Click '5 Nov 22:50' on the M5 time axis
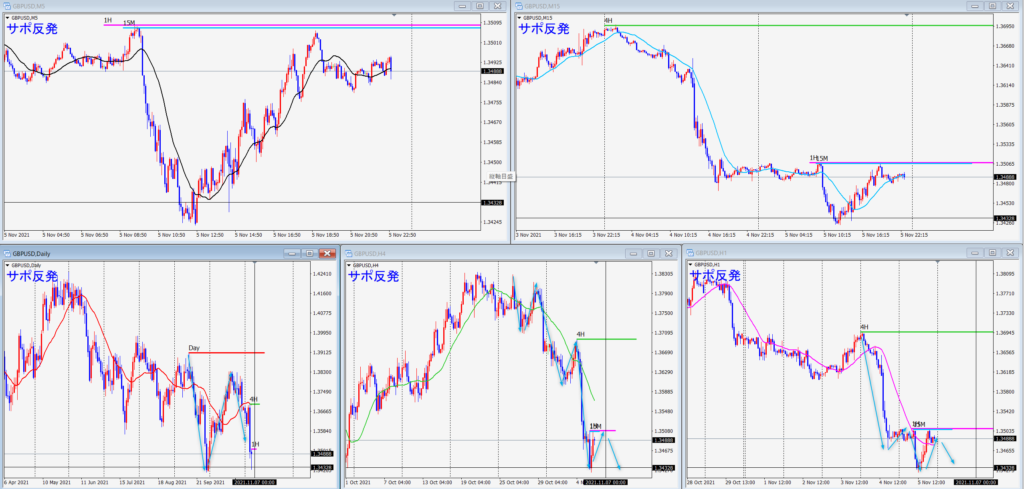Screen dimensions: 1024x489 (403, 234)
